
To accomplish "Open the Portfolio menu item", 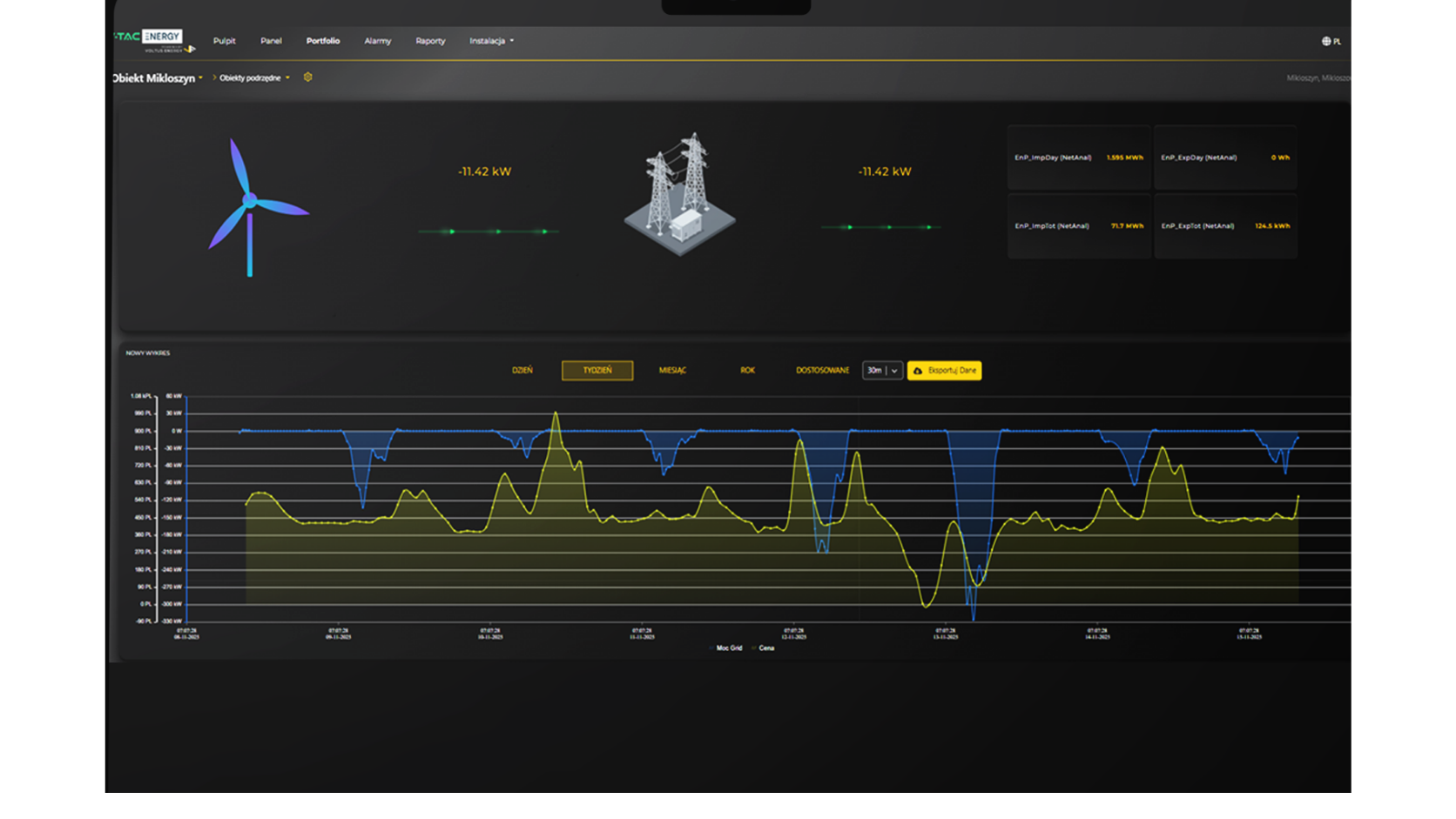I will (323, 41).
